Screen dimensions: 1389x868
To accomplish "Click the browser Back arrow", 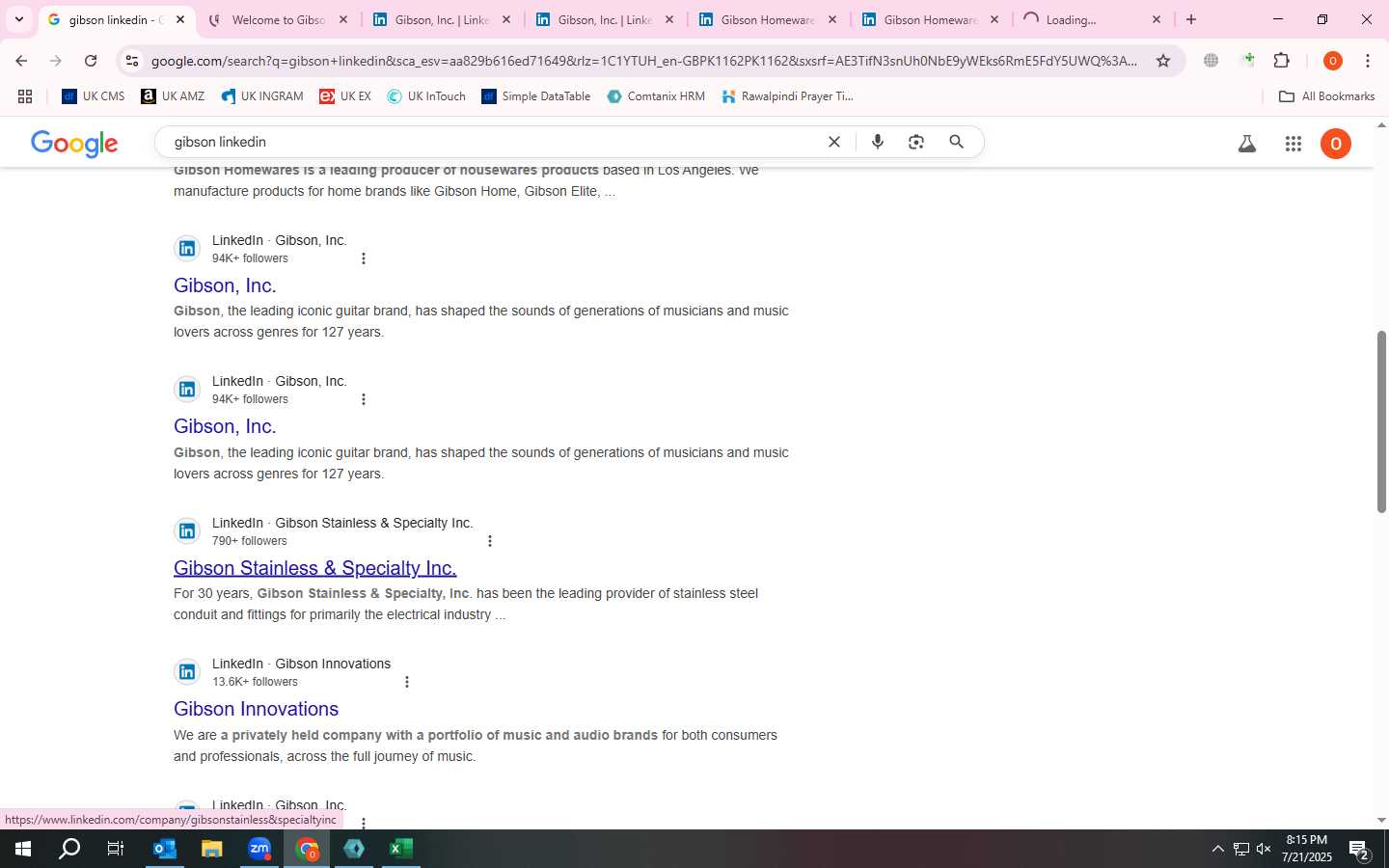I will point(21,61).
